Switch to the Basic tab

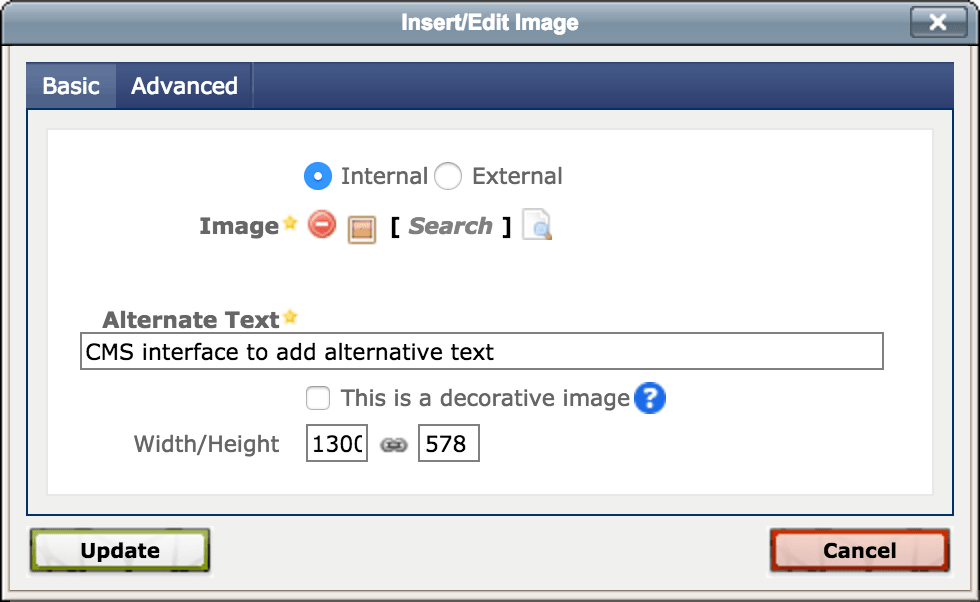click(71, 86)
